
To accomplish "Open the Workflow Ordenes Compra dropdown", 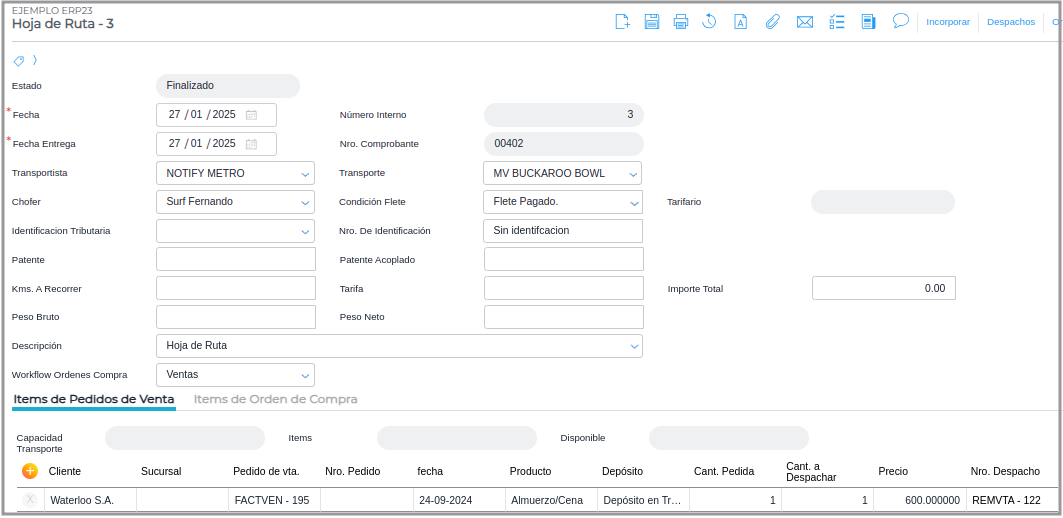I will 305,375.
